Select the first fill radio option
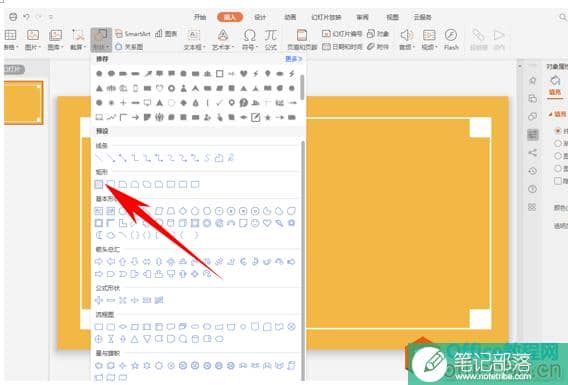 (x=558, y=131)
